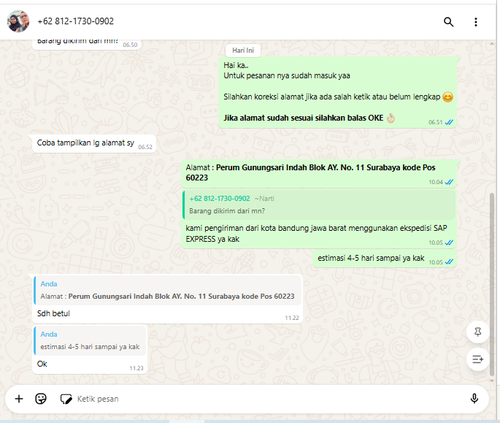Viewport: 500px width, 423px height.
Task: Click the chat vertical scrollbar thumb
Action: 492,284
